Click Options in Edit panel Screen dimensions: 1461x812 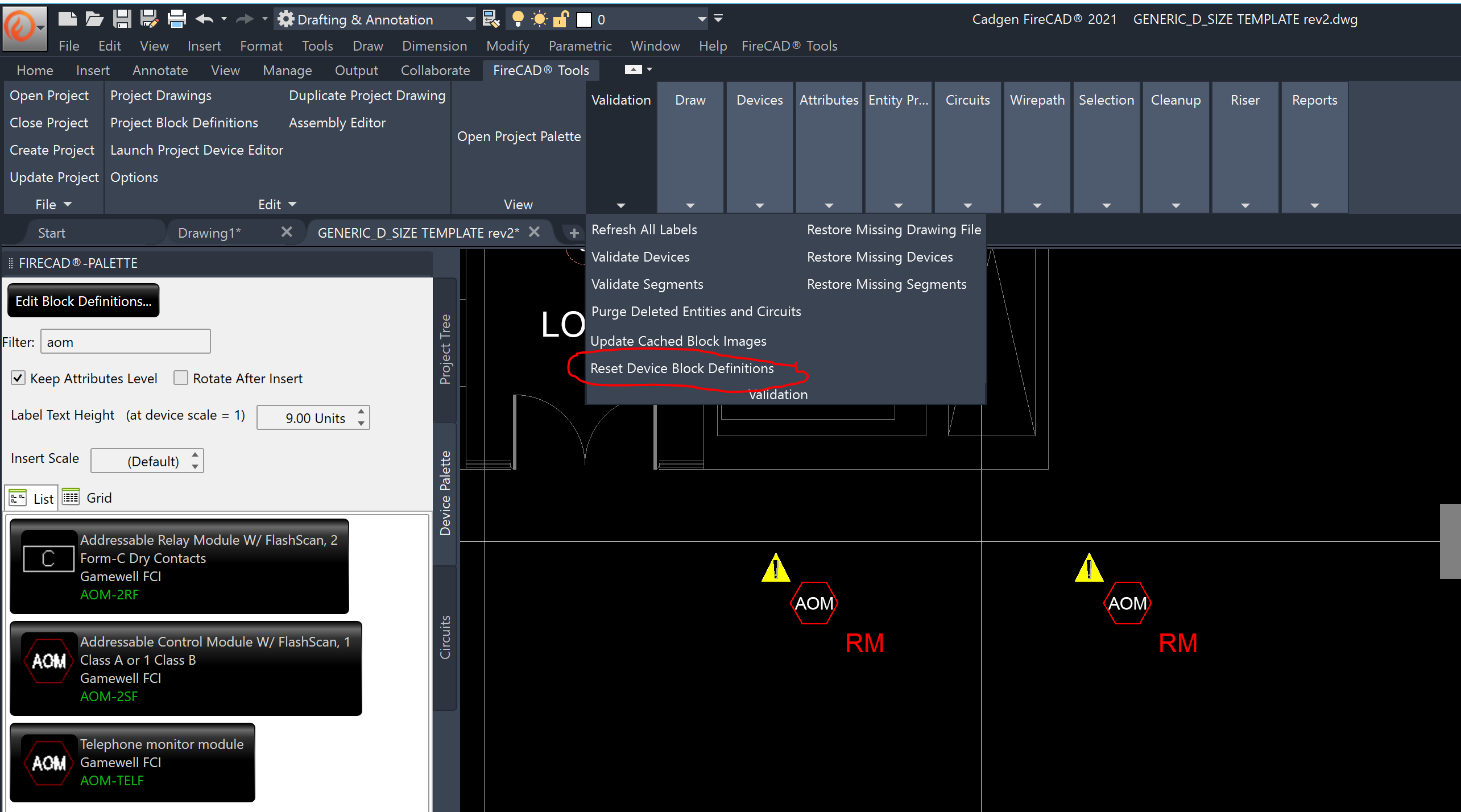click(134, 177)
